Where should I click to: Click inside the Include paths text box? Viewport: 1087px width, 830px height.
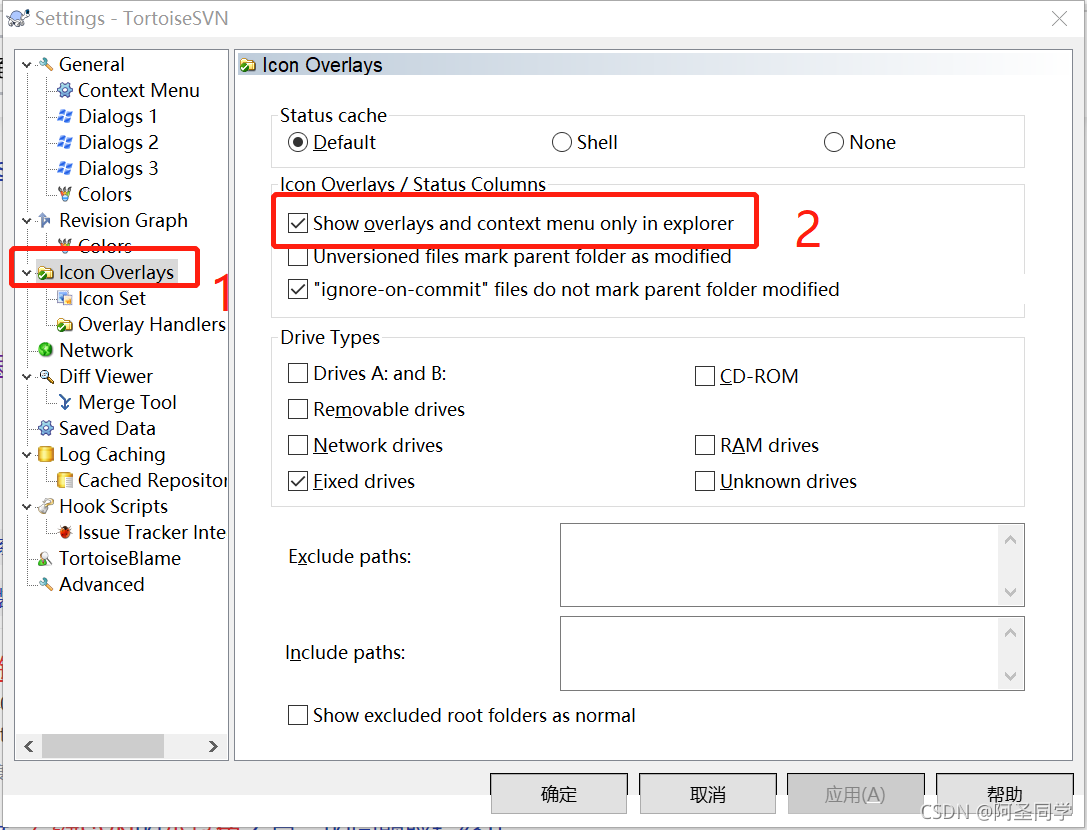coord(779,653)
